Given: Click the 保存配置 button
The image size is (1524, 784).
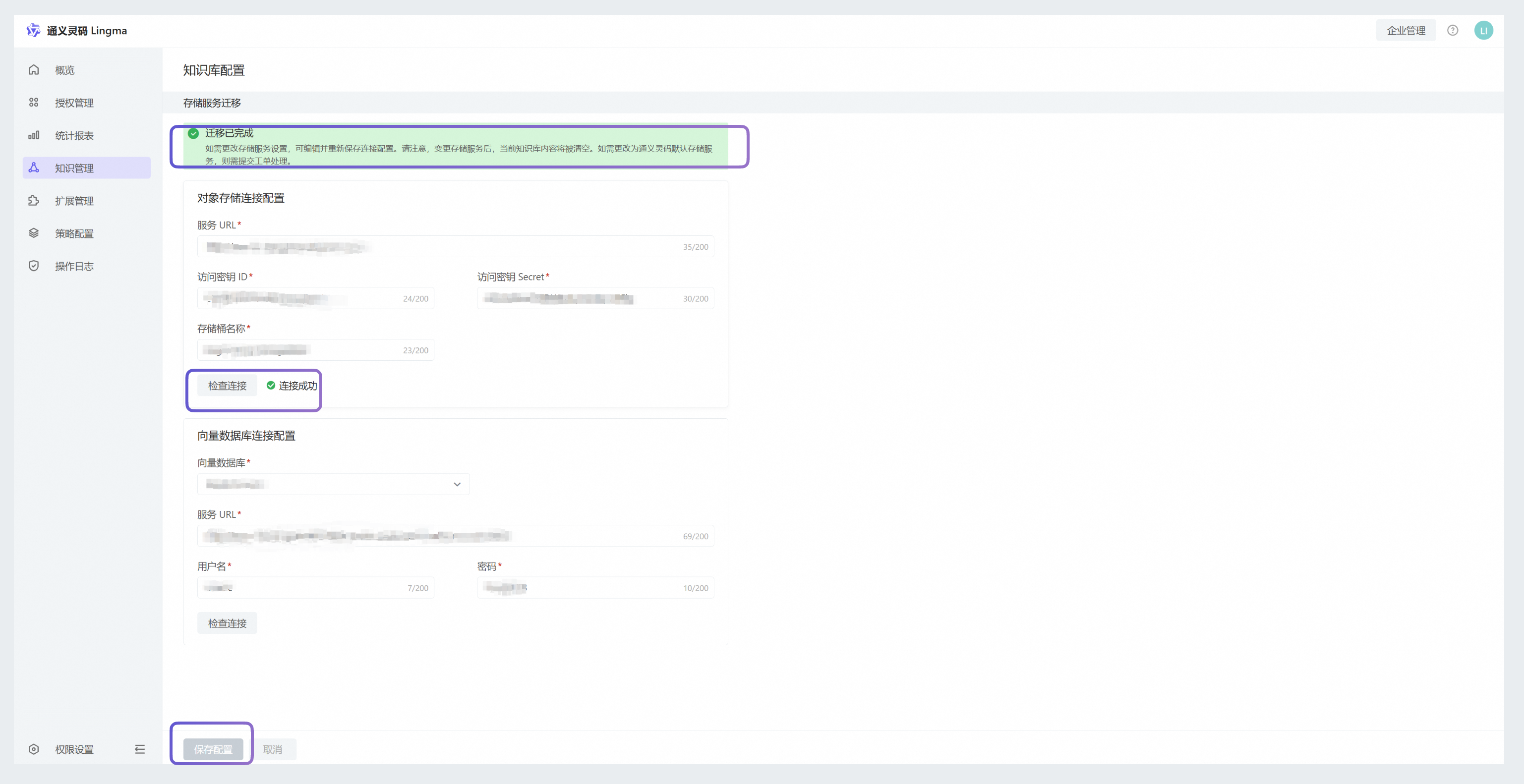Looking at the screenshot, I should (213, 749).
